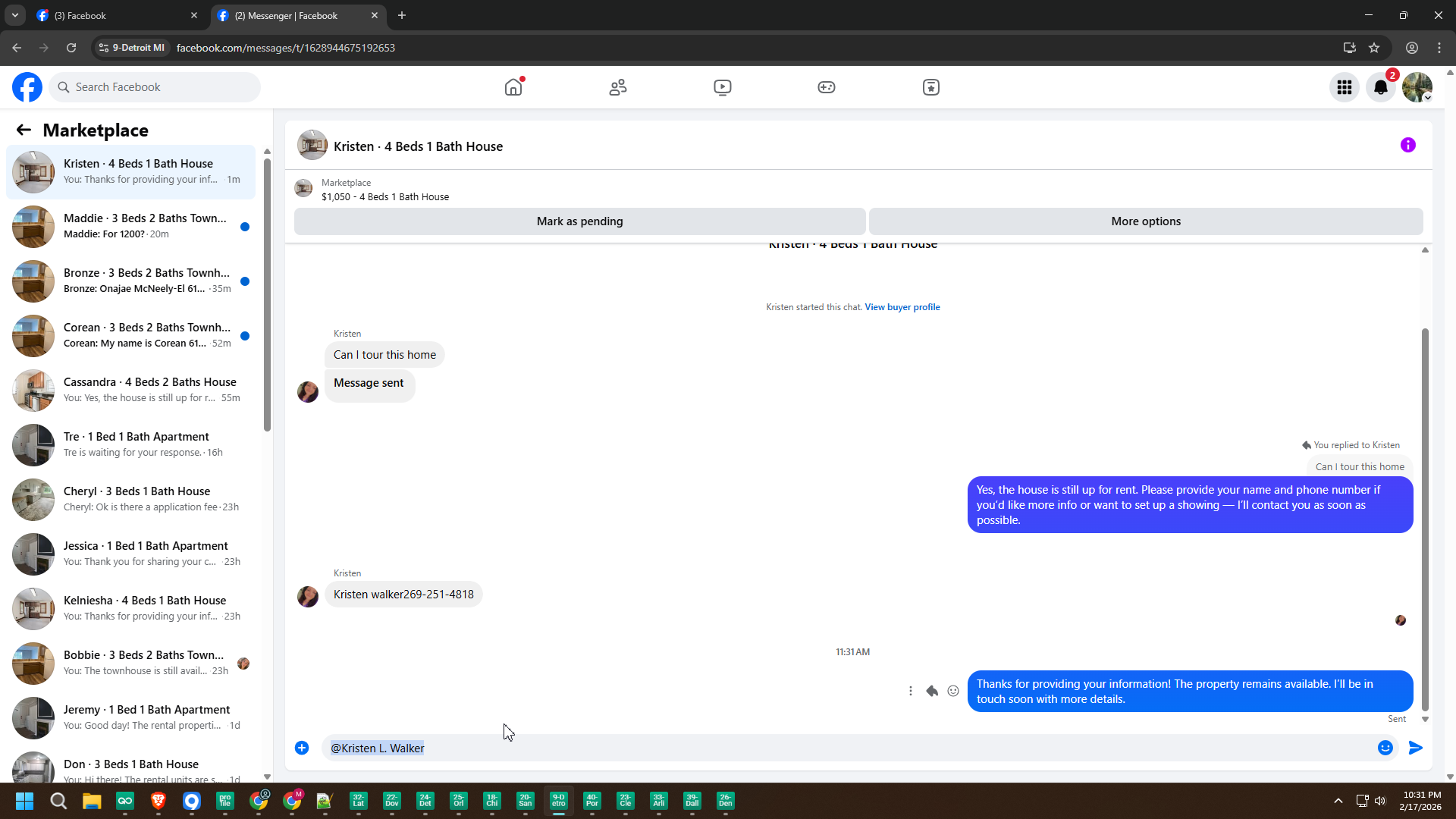Open the Gaming icon in top navigation
The image size is (1456, 819).
827,87
